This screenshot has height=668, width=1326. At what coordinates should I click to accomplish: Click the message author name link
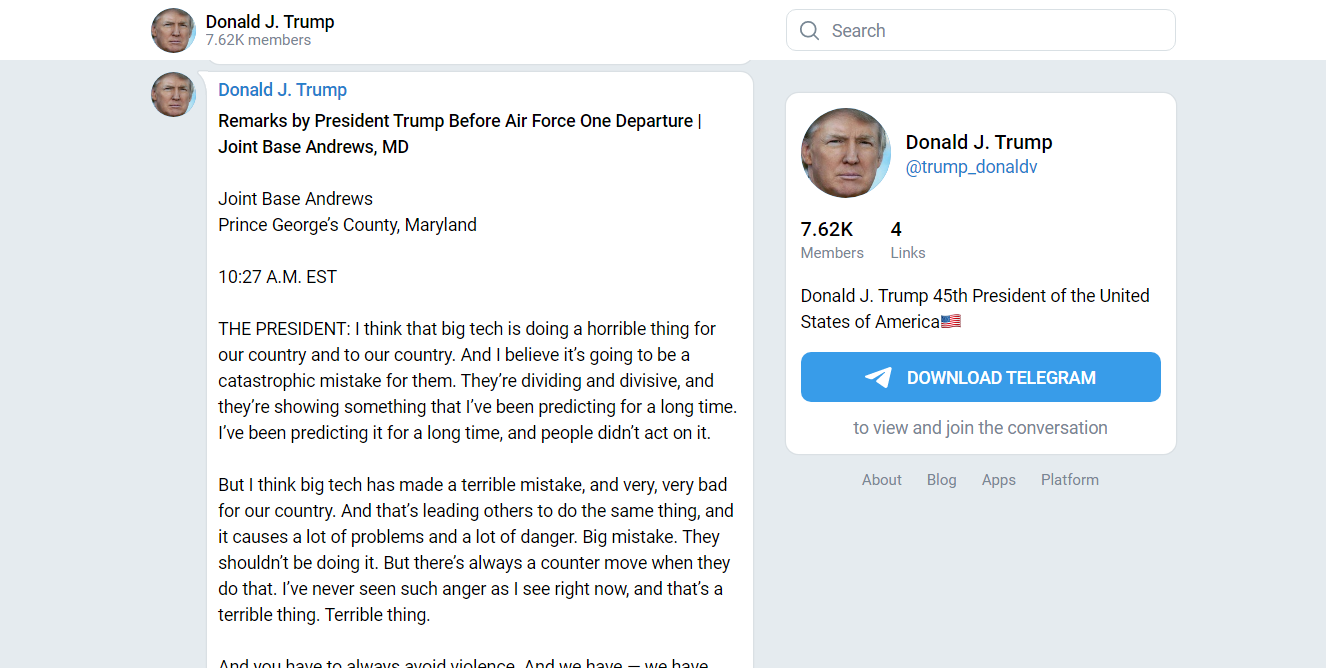pyautogui.click(x=282, y=90)
